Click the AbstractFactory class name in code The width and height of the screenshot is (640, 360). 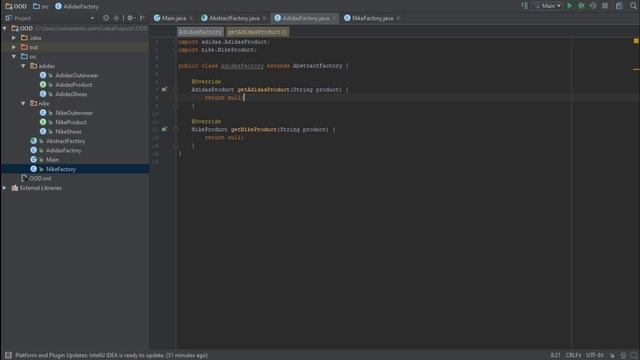tap(317, 66)
